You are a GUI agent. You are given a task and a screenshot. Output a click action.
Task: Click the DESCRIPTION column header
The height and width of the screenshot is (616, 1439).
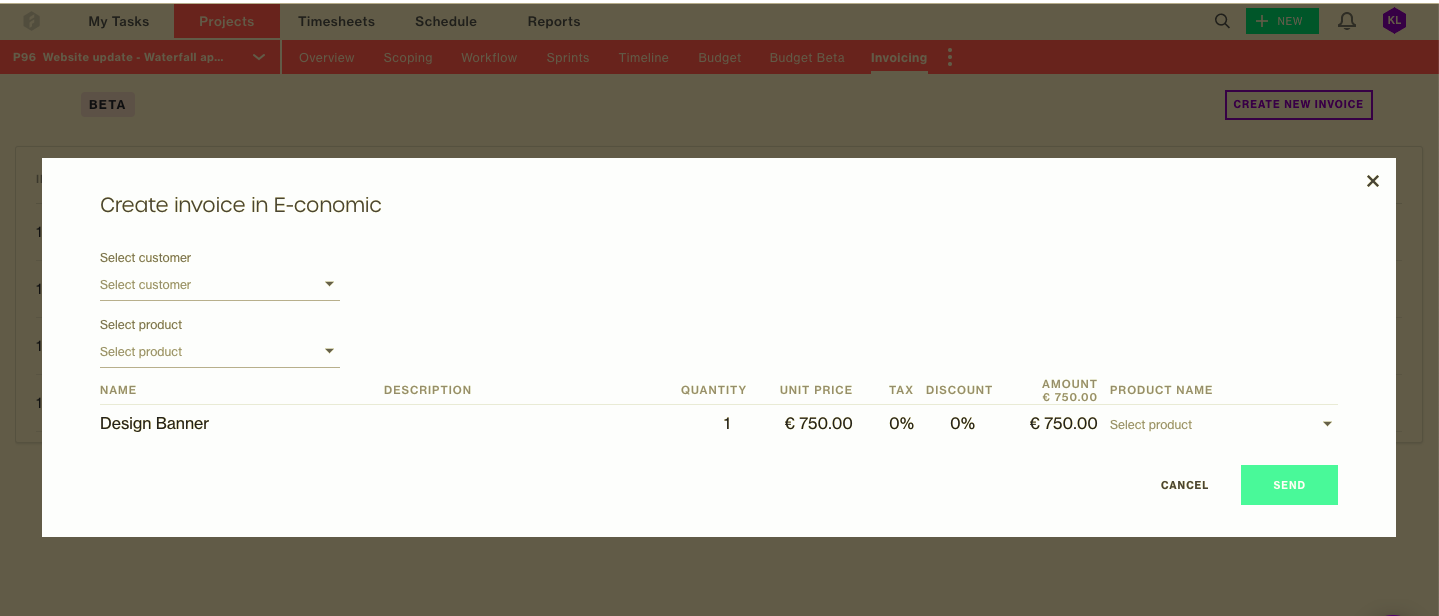pos(427,390)
